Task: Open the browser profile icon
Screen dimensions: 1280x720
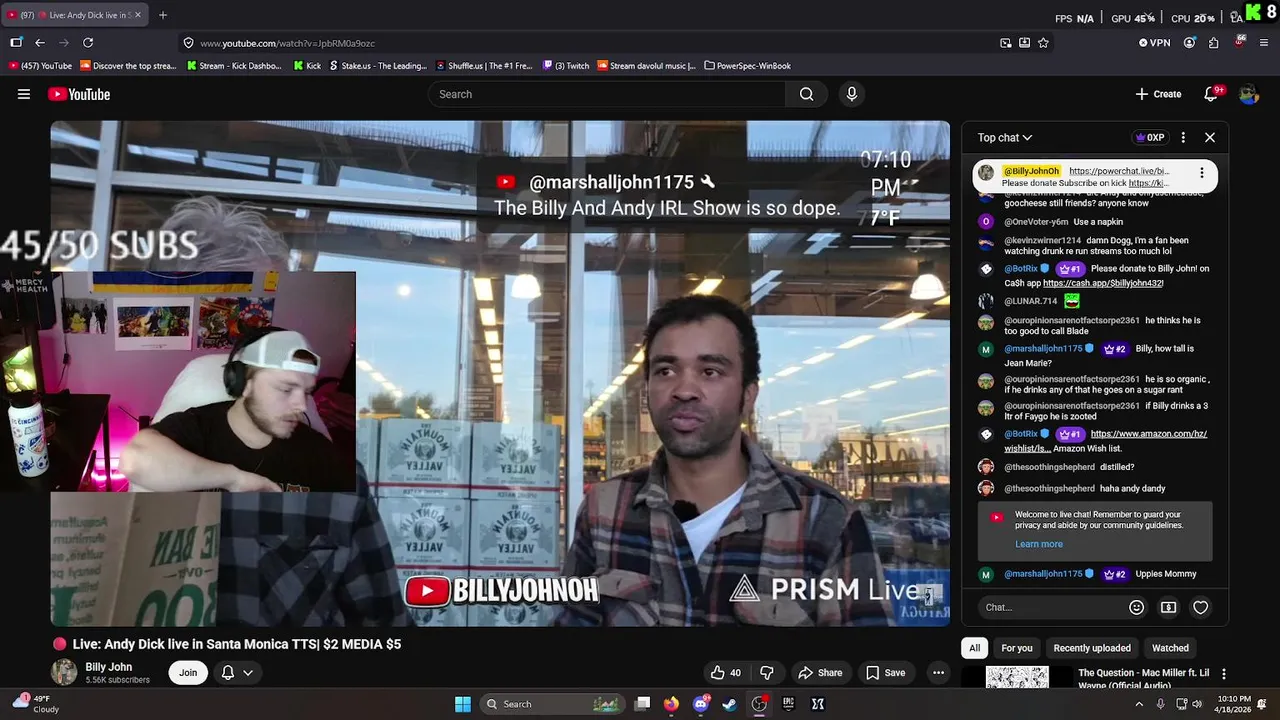Action: coord(1189,43)
